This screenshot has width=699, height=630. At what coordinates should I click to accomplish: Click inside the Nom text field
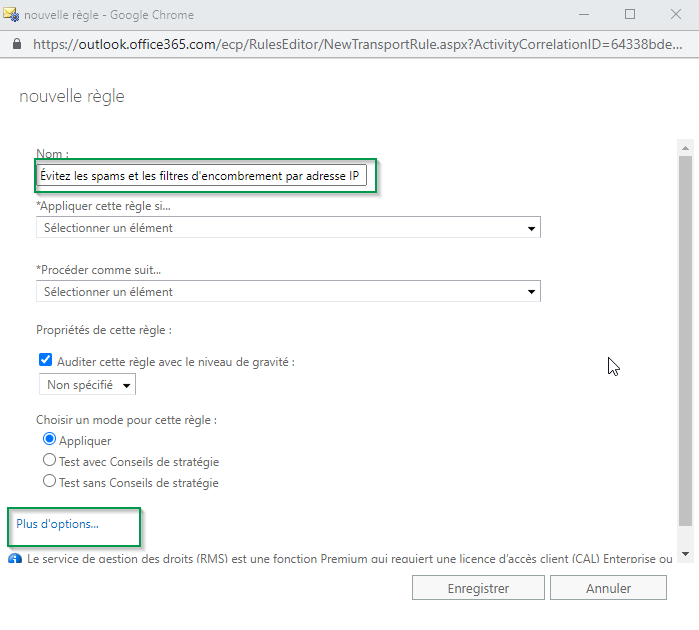[x=203, y=176]
